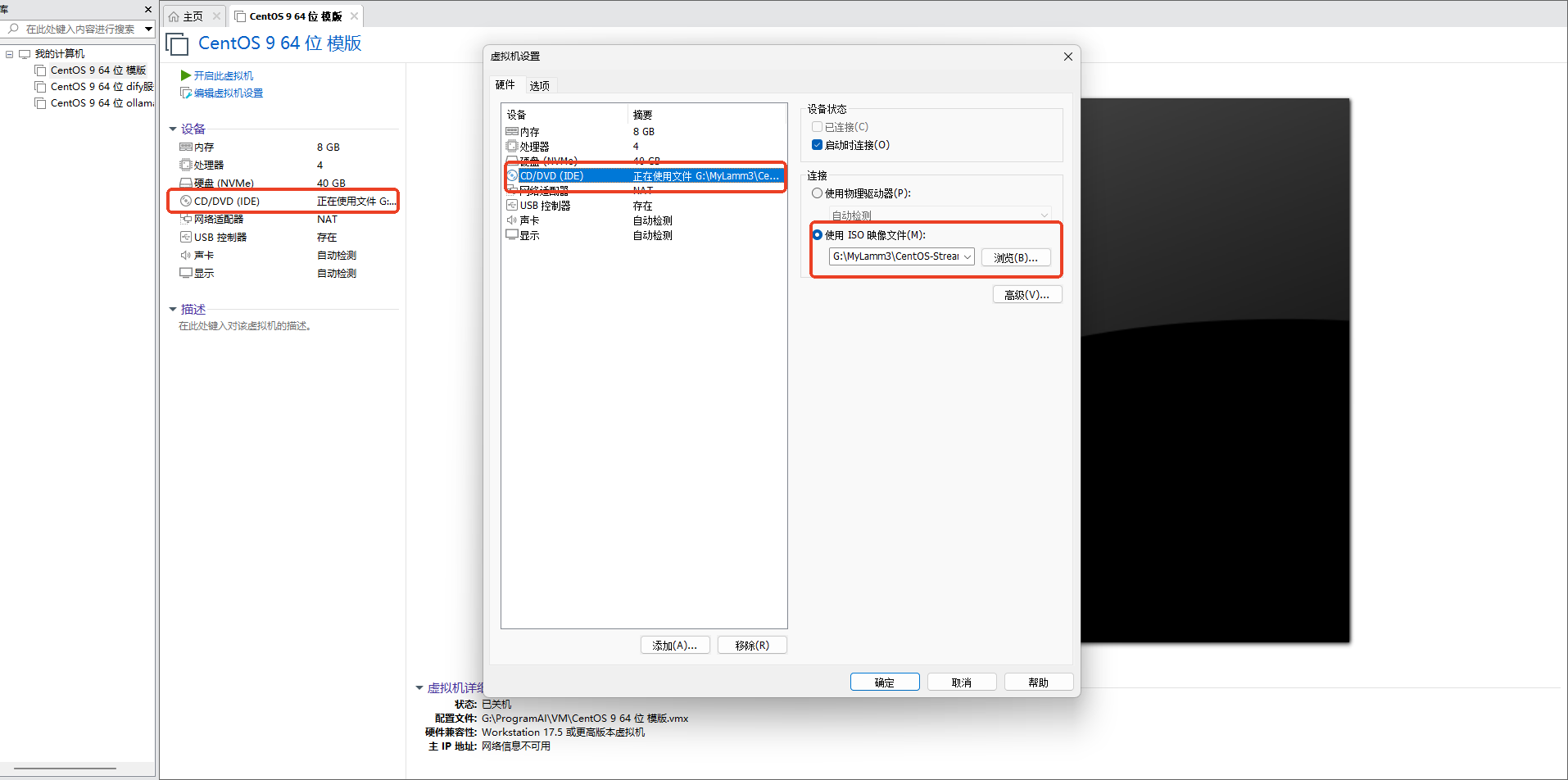Toggle 已连接(C) checkbox
This screenshot has width=1568, height=780.
[x=817, y=127]
